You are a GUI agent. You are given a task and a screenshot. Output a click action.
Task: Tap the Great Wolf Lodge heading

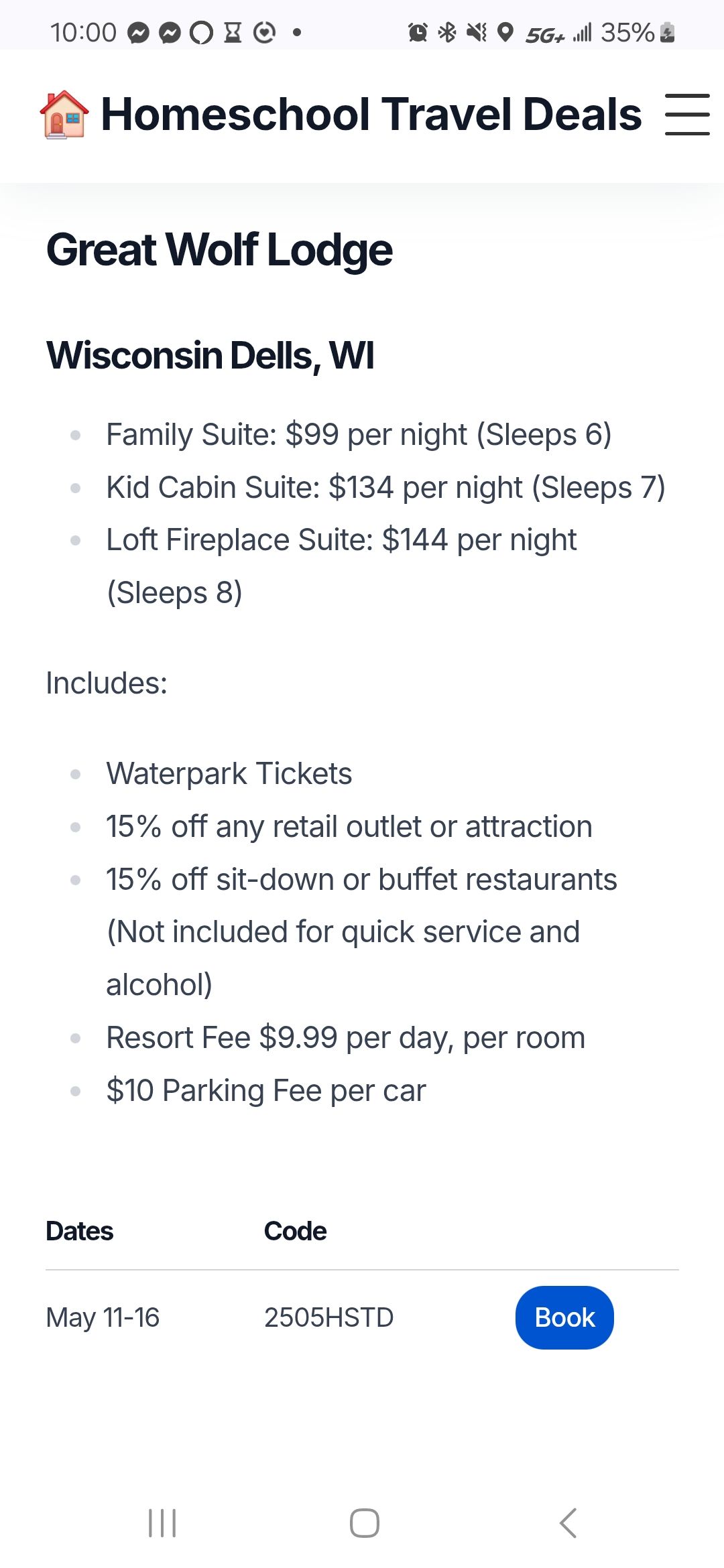click(219, 249)
